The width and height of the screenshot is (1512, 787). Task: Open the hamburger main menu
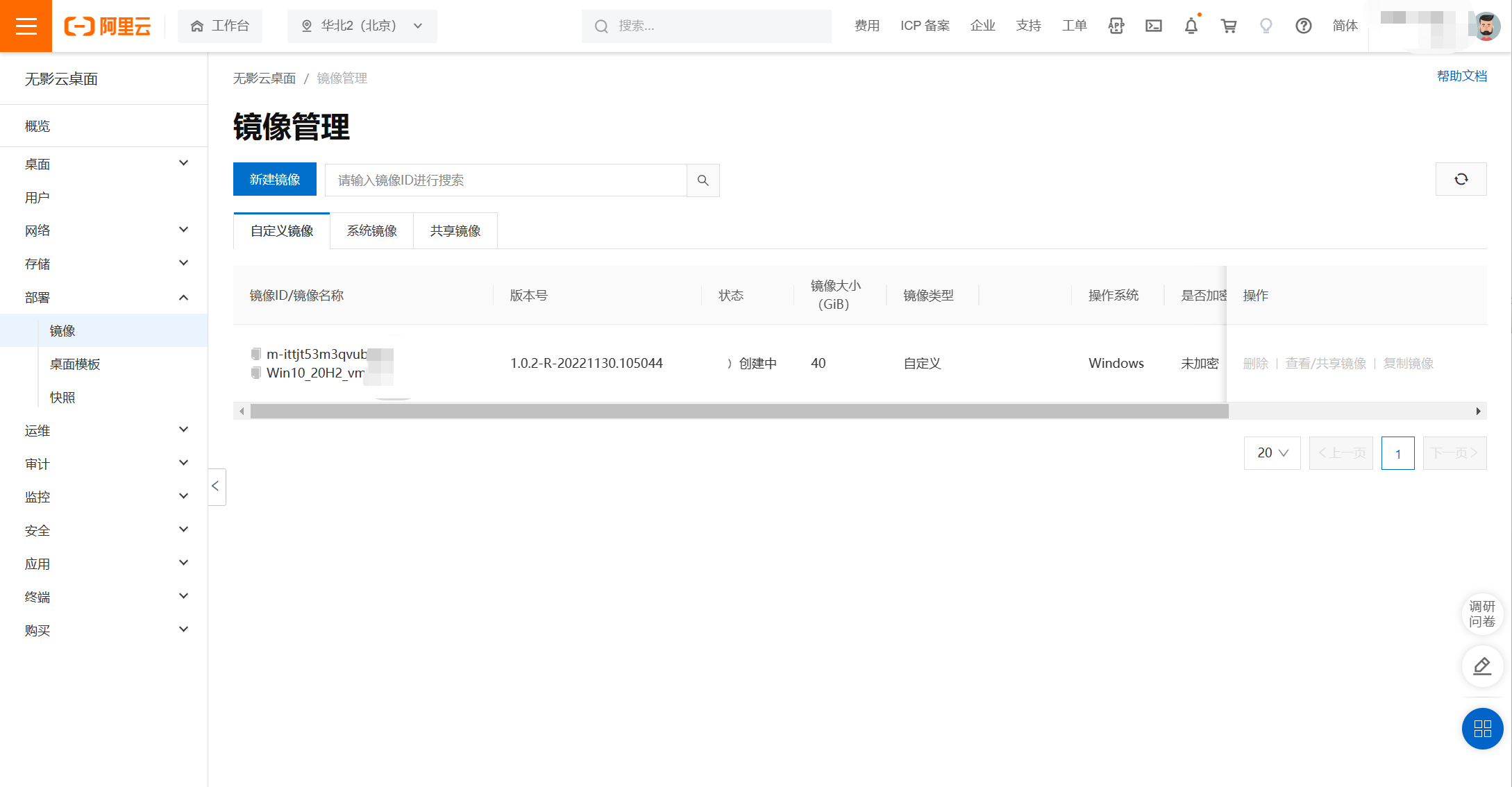click(26, 26)
